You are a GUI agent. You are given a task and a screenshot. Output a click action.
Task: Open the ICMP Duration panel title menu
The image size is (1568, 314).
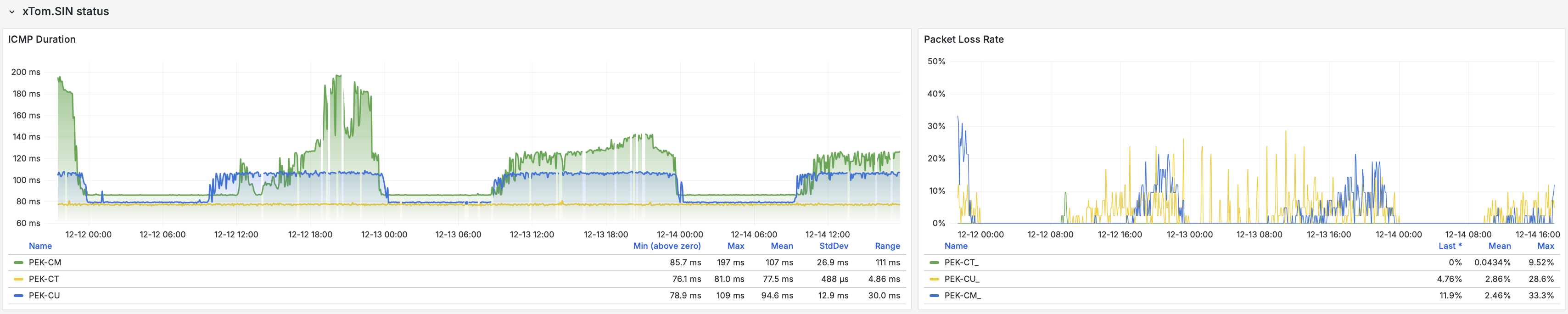pos(42,39)
